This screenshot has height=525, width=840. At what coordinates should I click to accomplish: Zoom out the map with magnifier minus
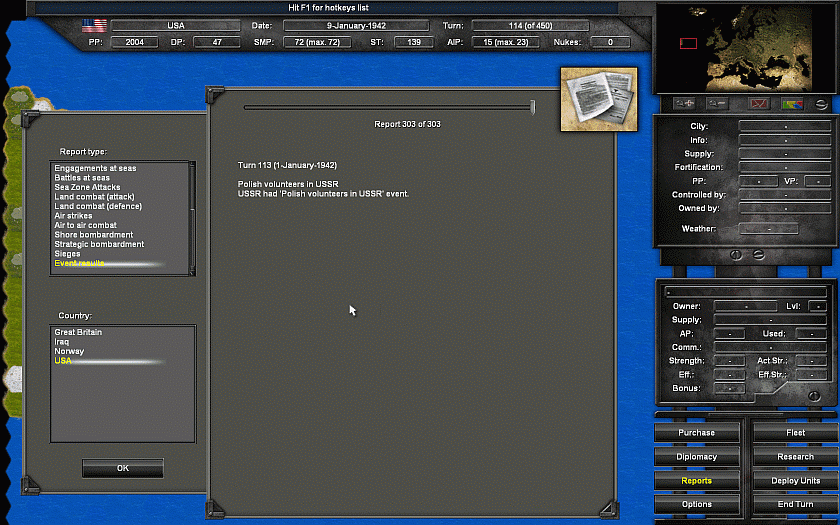click(717, 104)
